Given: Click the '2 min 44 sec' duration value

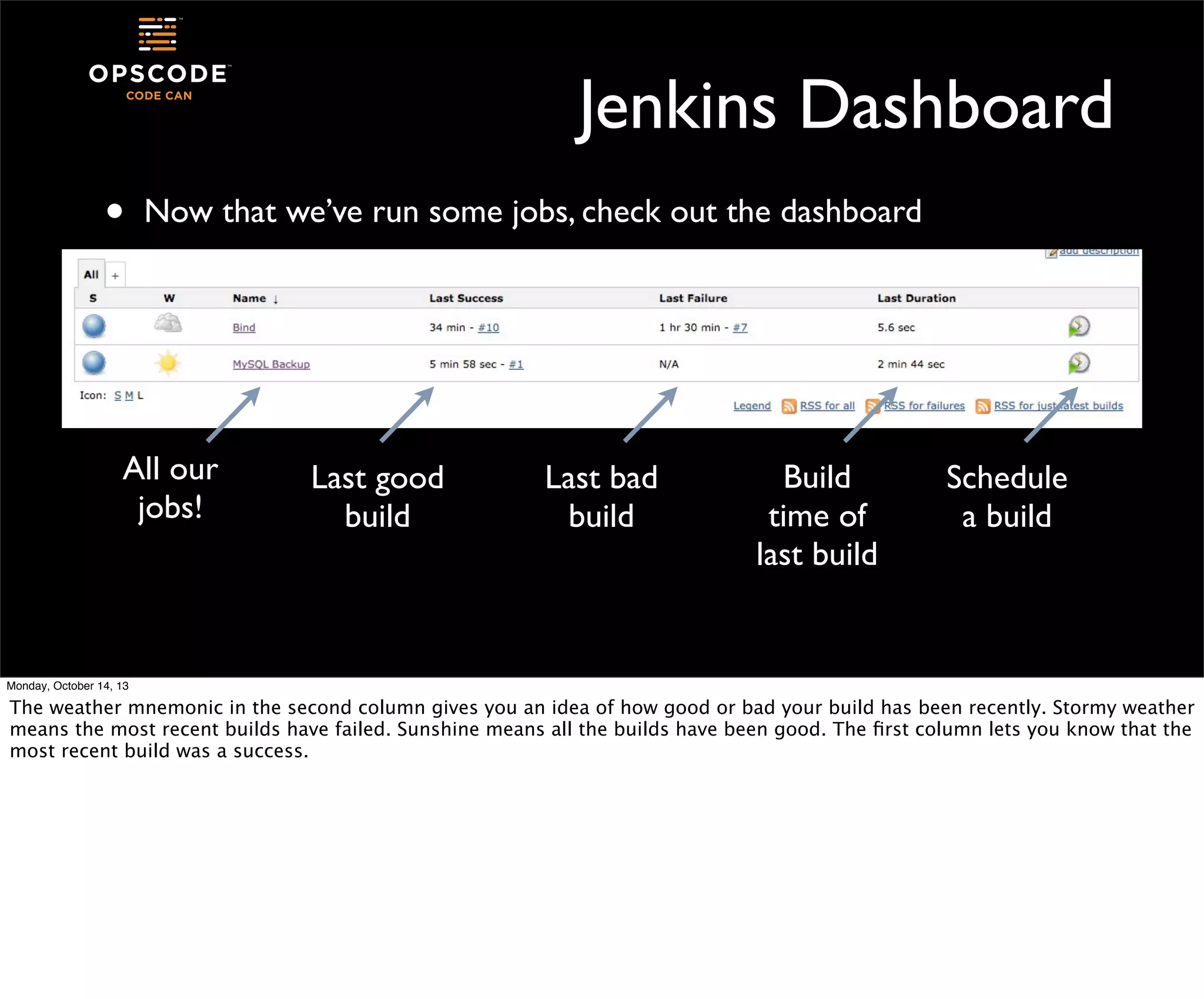Looking at the screenshot, I should [x=911, y=365].
